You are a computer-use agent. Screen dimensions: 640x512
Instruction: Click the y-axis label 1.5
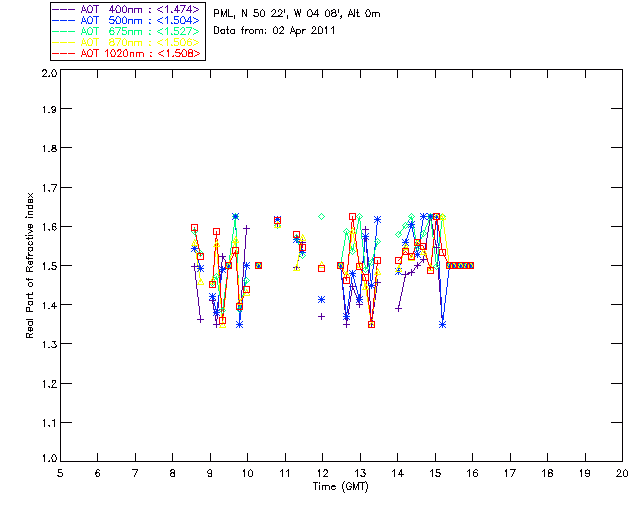click(49, 265)
